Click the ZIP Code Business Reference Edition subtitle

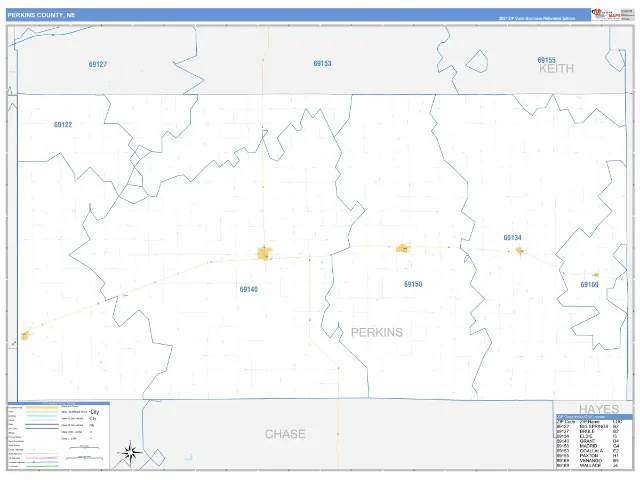point(537,18)
